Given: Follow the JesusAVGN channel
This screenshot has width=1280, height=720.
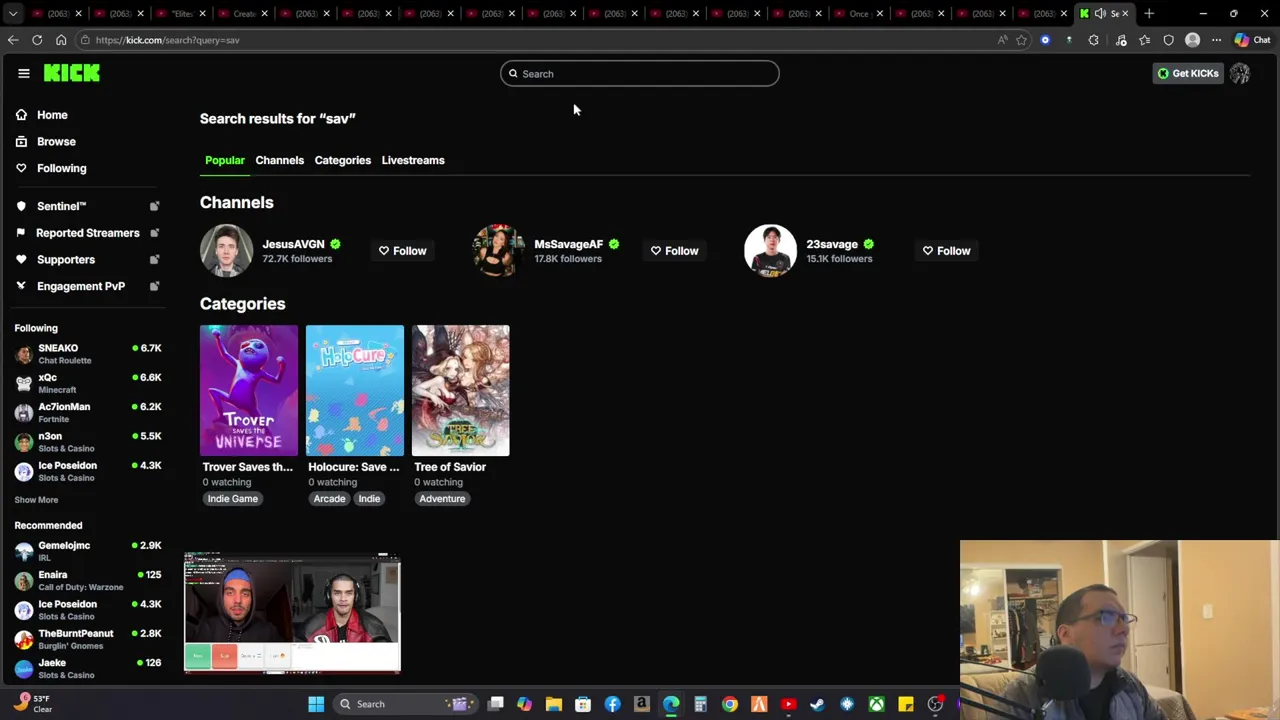Looking at the screenshot, I should 402,251.
